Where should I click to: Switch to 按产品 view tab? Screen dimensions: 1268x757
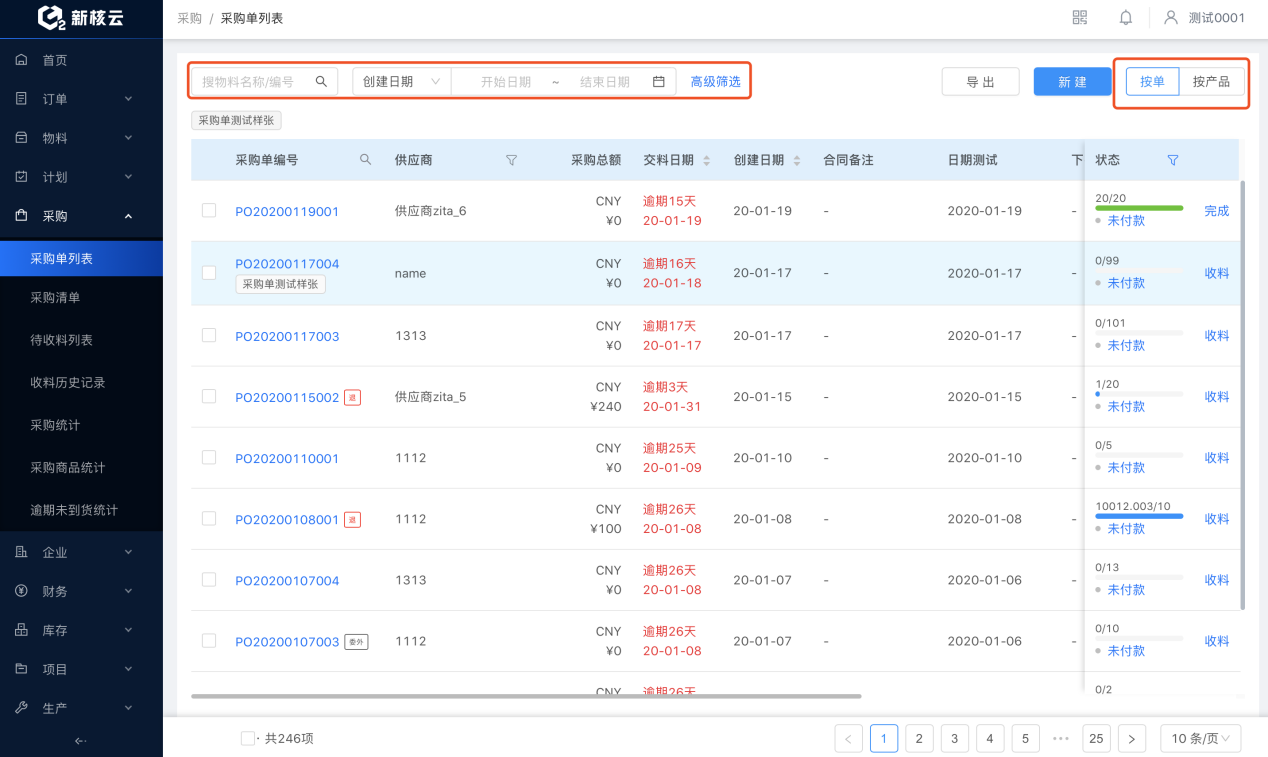[x=1211, y=82]
